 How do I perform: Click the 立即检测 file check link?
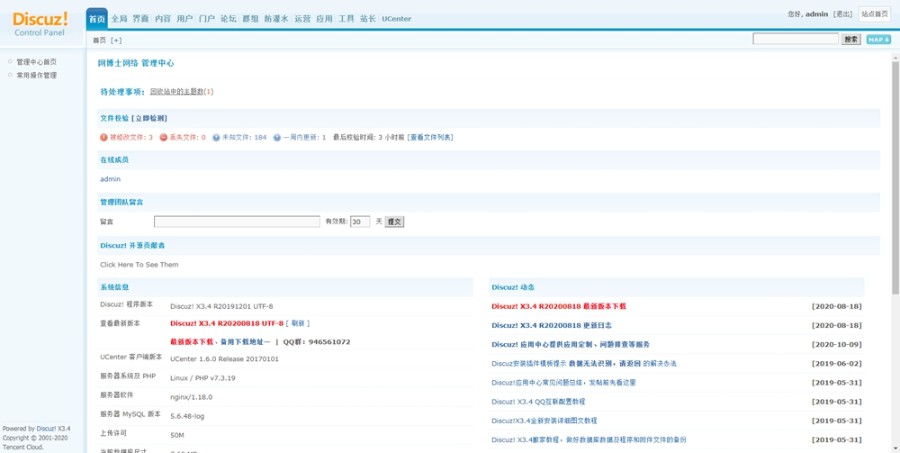pyautogui.click(x=149, y=118)
